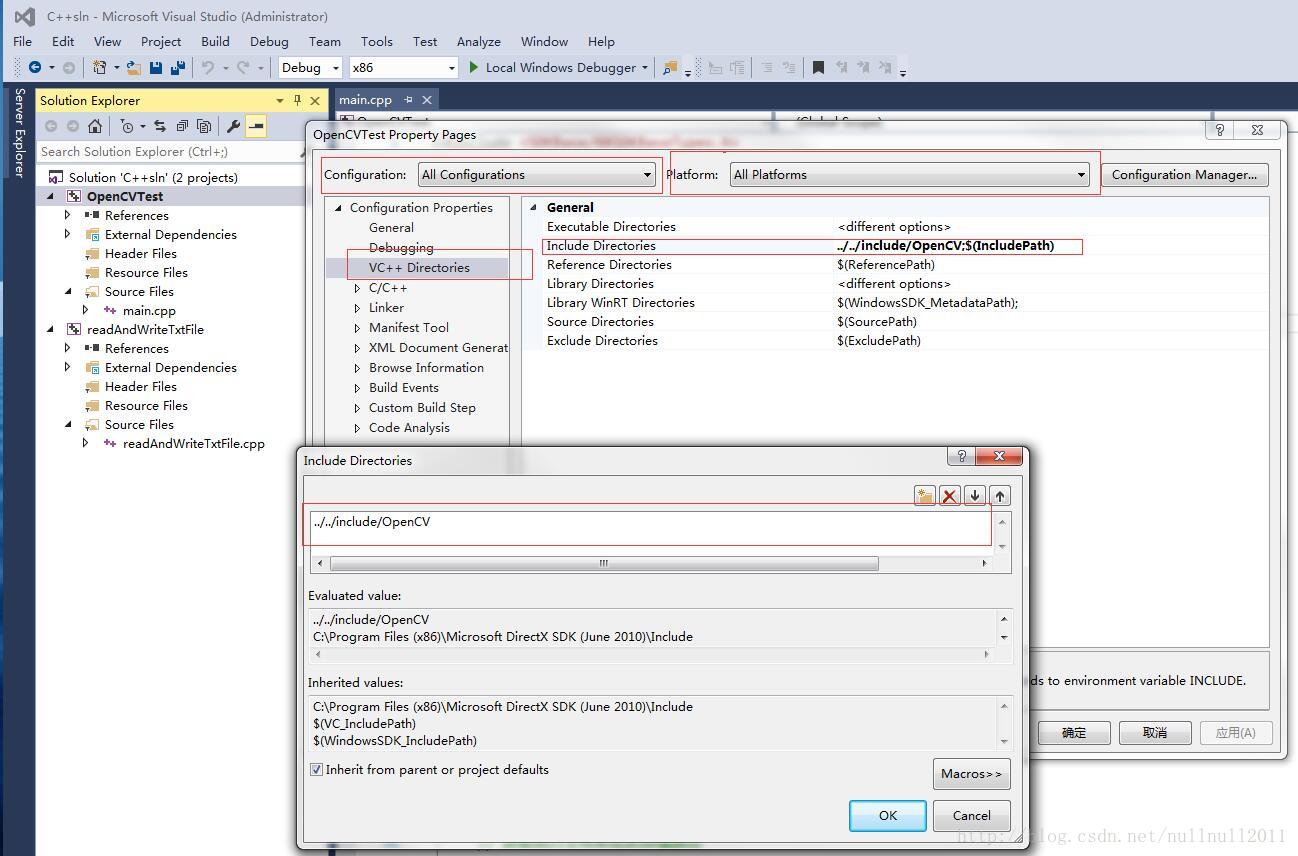The height and width of the screenshot is (856, 1298).
Task: Open the File menu
Action: 22,41
